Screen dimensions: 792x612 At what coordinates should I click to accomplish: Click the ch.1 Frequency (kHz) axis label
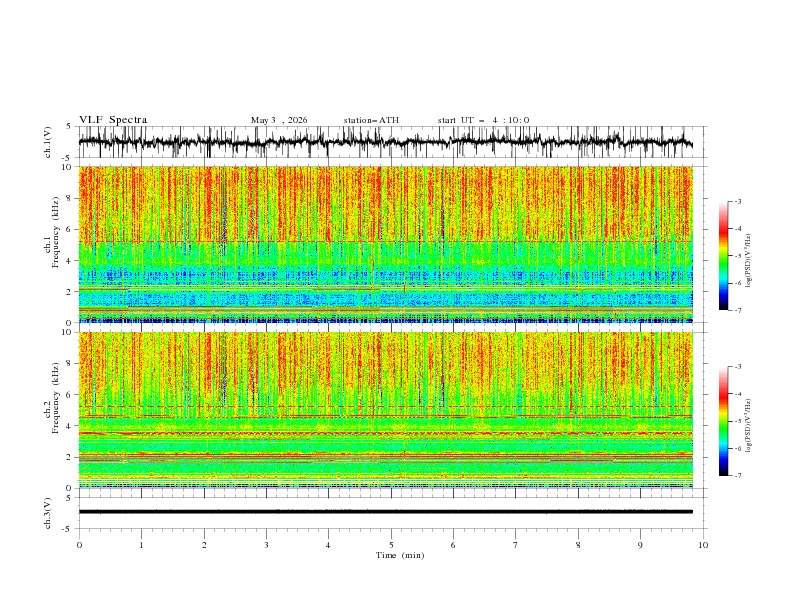tap(52, 246)
